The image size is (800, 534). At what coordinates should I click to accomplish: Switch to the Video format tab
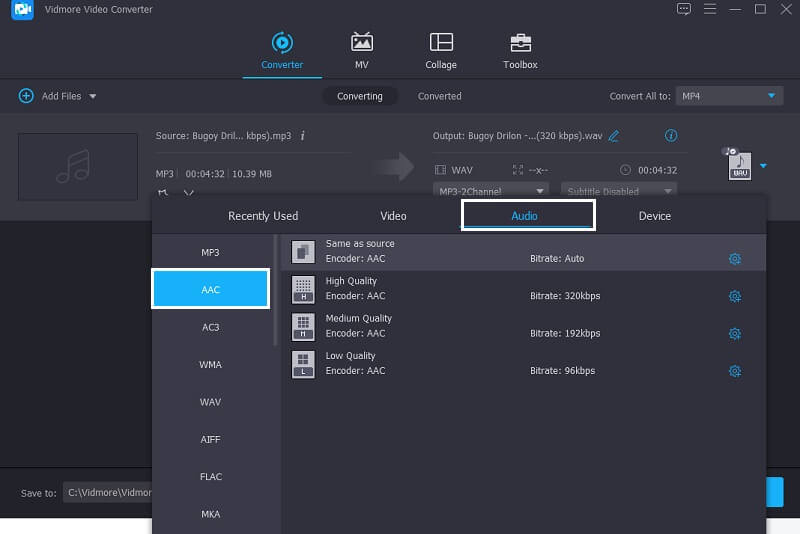click(x=393, y=216)
